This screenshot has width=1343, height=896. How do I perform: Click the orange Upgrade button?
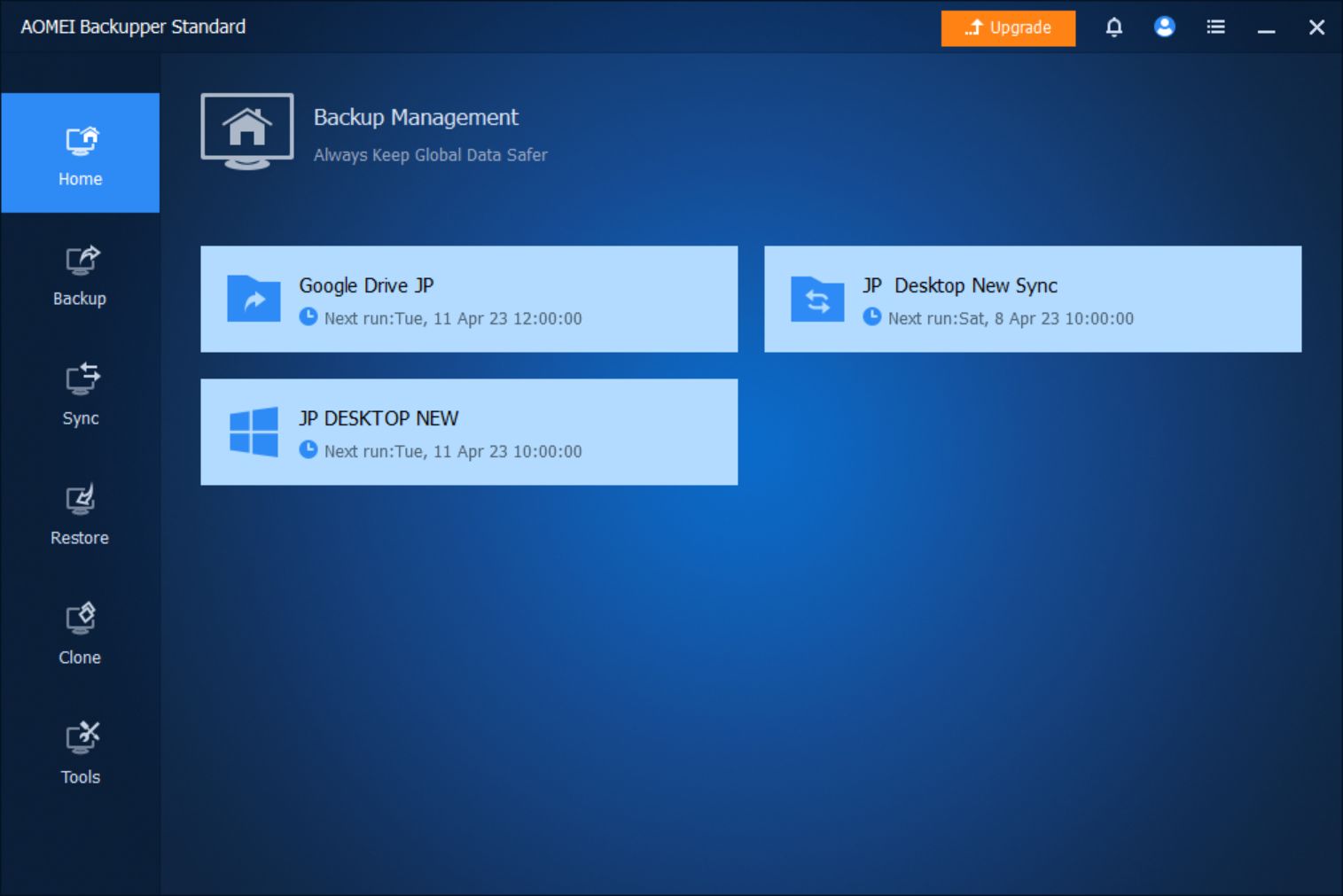[x=1008, y=28]
